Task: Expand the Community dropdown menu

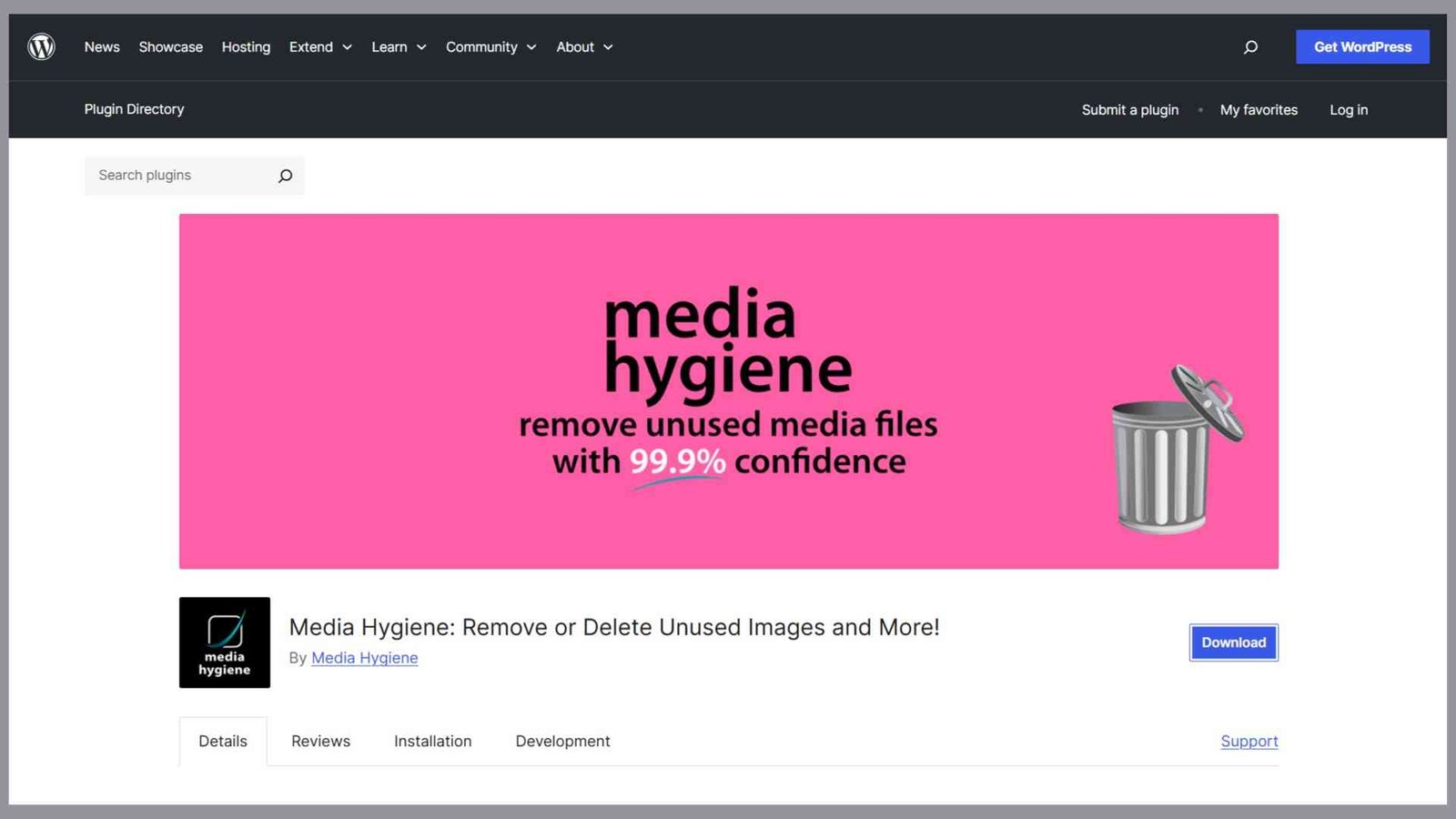Action: point(491,47)
